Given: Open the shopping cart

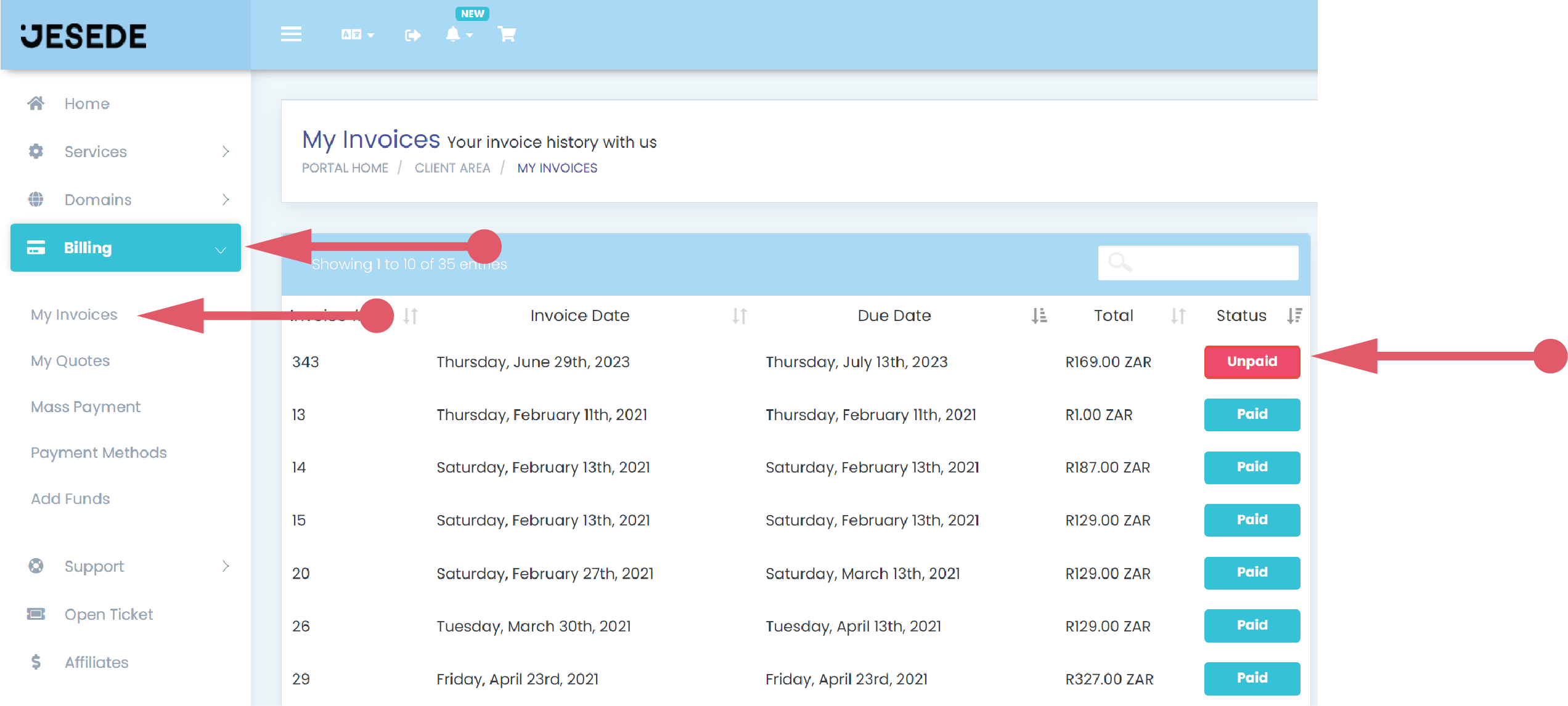Looking at the screenshot, I should tap(507, 34).
